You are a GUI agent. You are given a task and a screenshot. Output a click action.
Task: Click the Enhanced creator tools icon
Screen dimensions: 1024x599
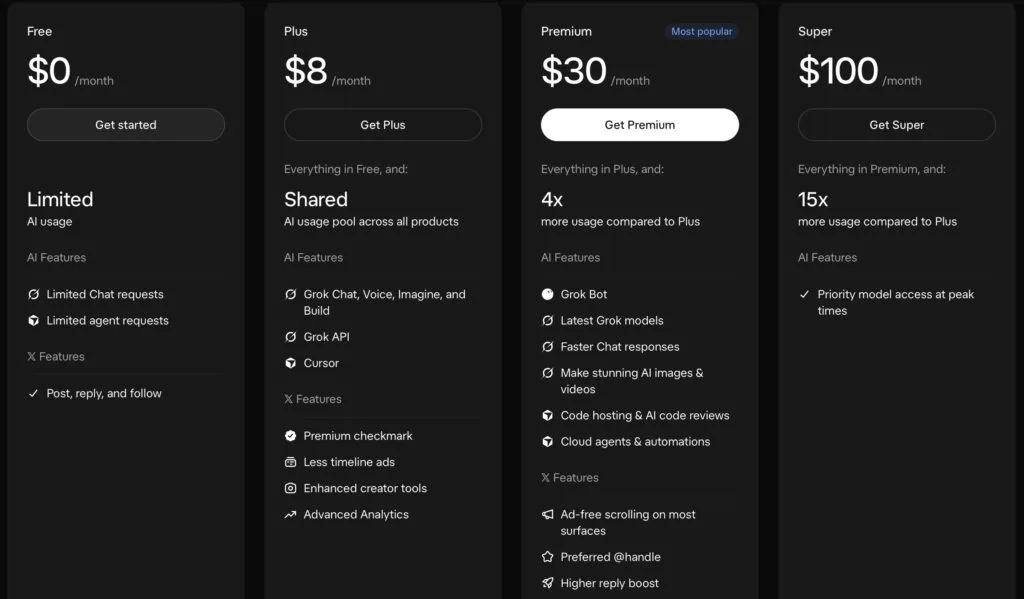coord(291,488)
